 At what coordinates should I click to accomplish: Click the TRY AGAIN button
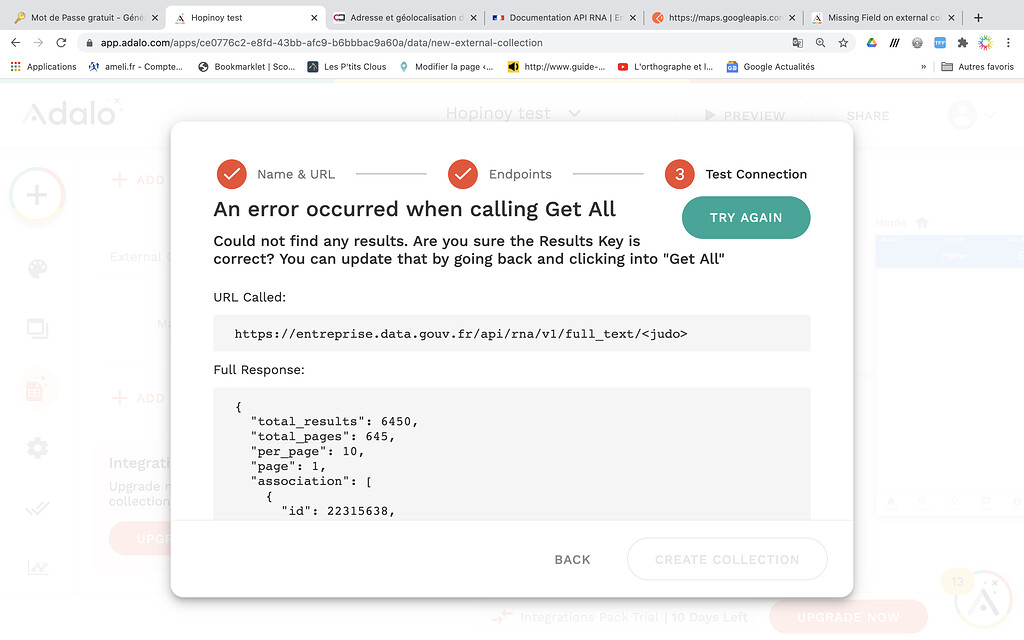pyautogui.click(x=746, y=217)
